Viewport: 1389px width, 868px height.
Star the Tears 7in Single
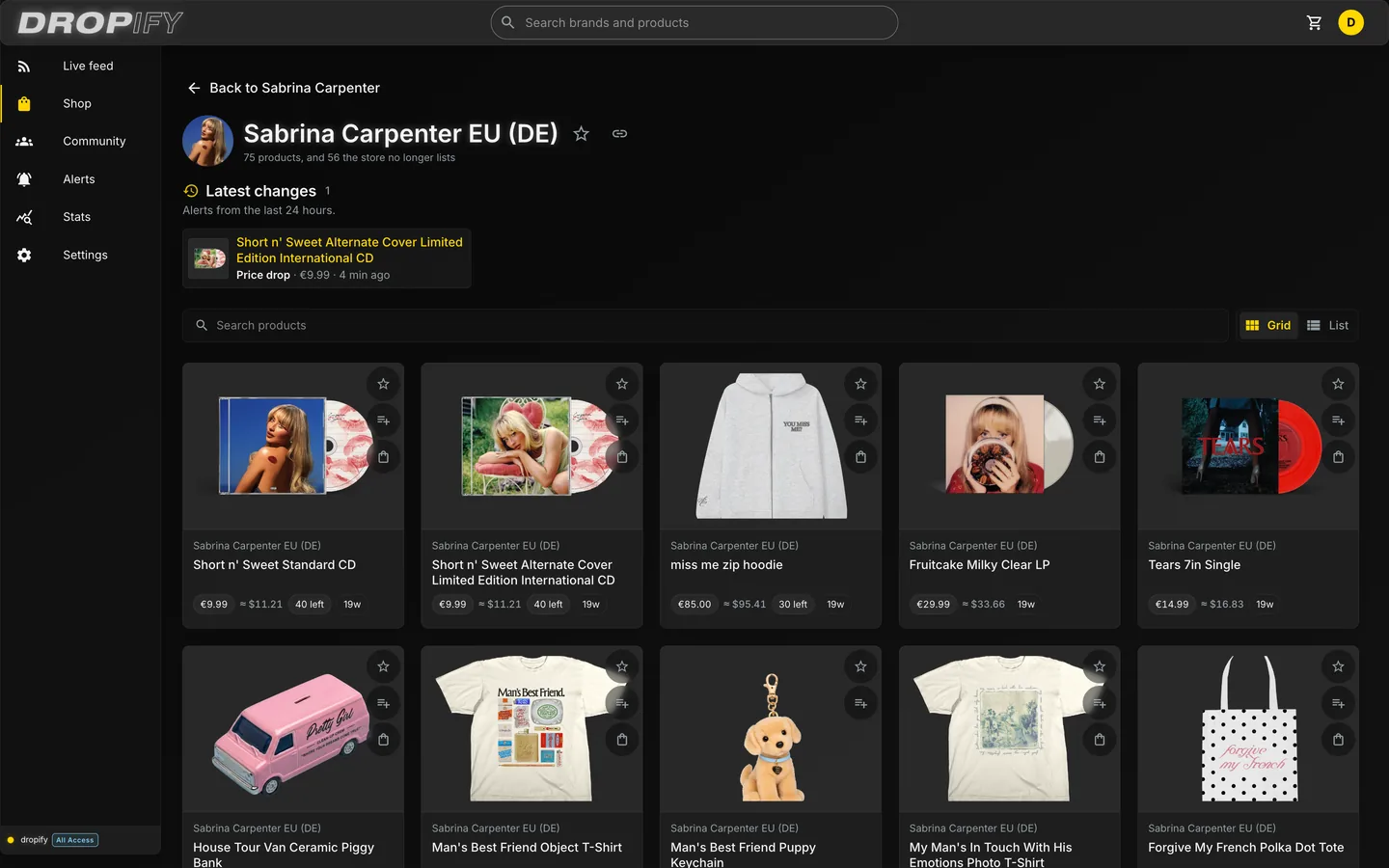point(1338,384)
